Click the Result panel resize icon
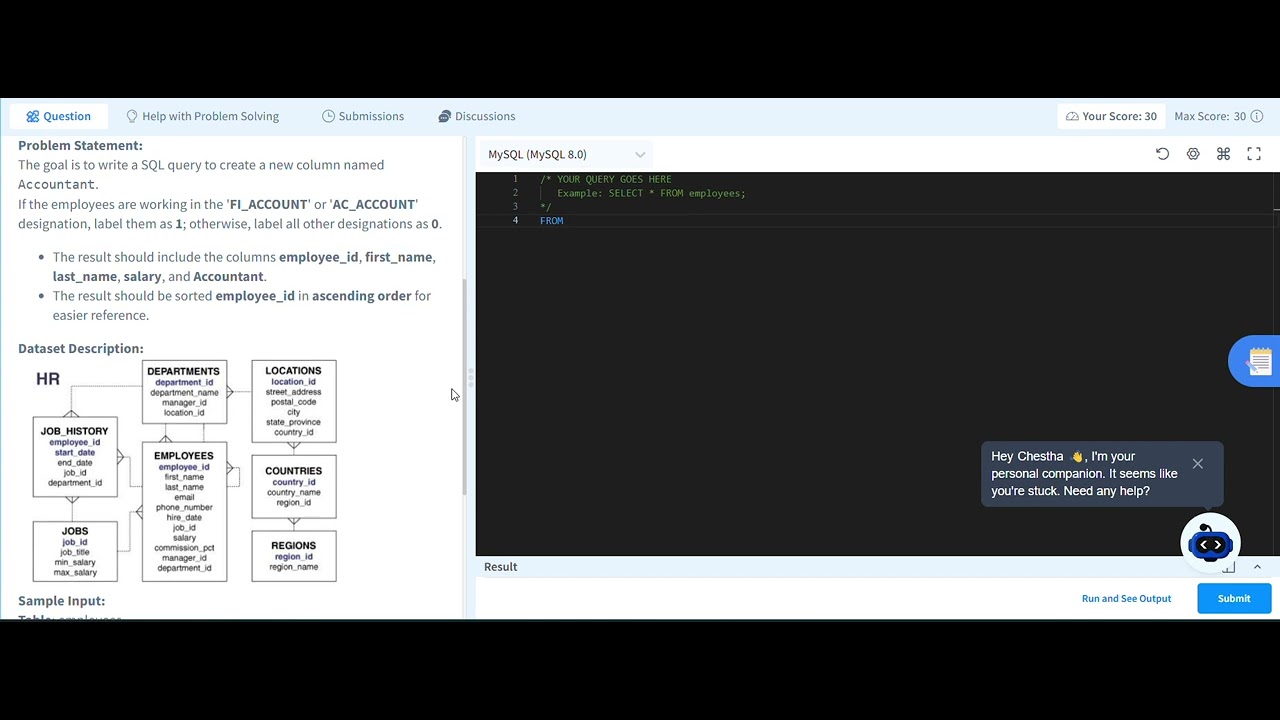 point(1229,567)
